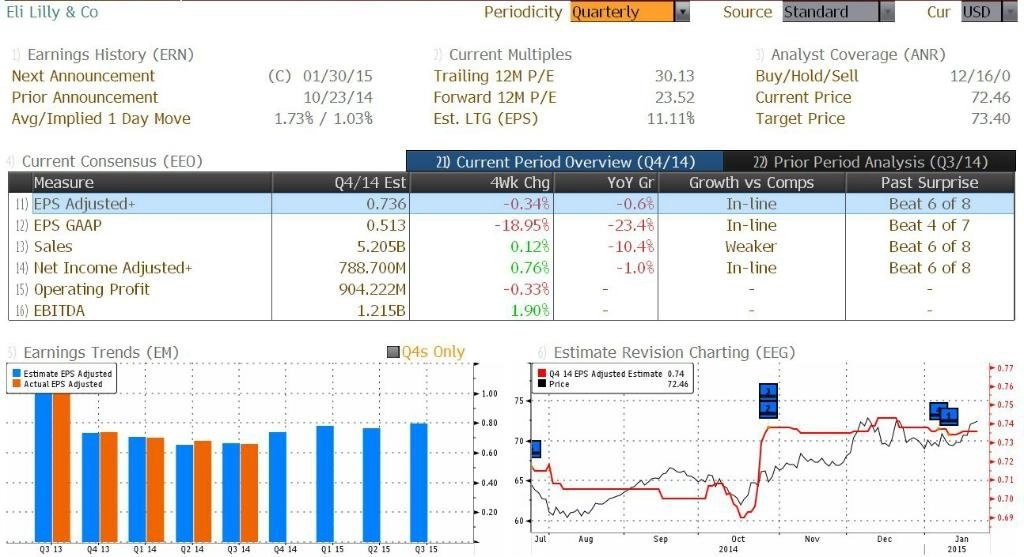Click Forward 12M P/E value 23.52
Screen dimensions: 1024x557
pos(675,97)
